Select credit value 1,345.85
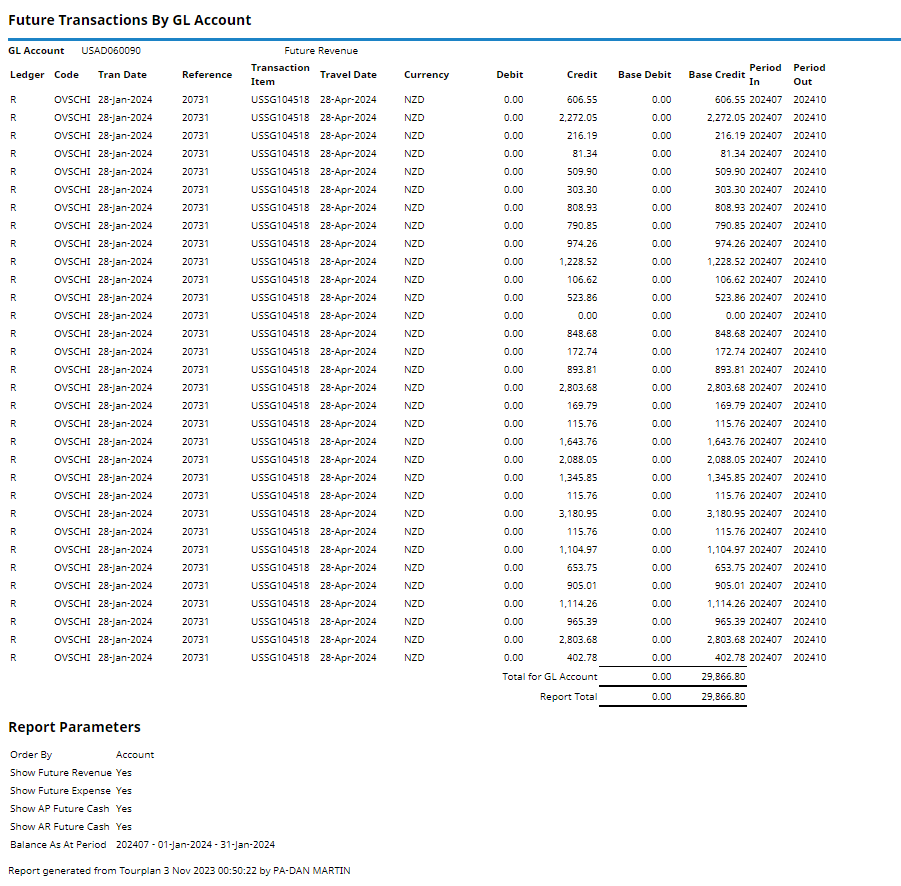The width and height of the screenshot is (901, 886). 577,477
